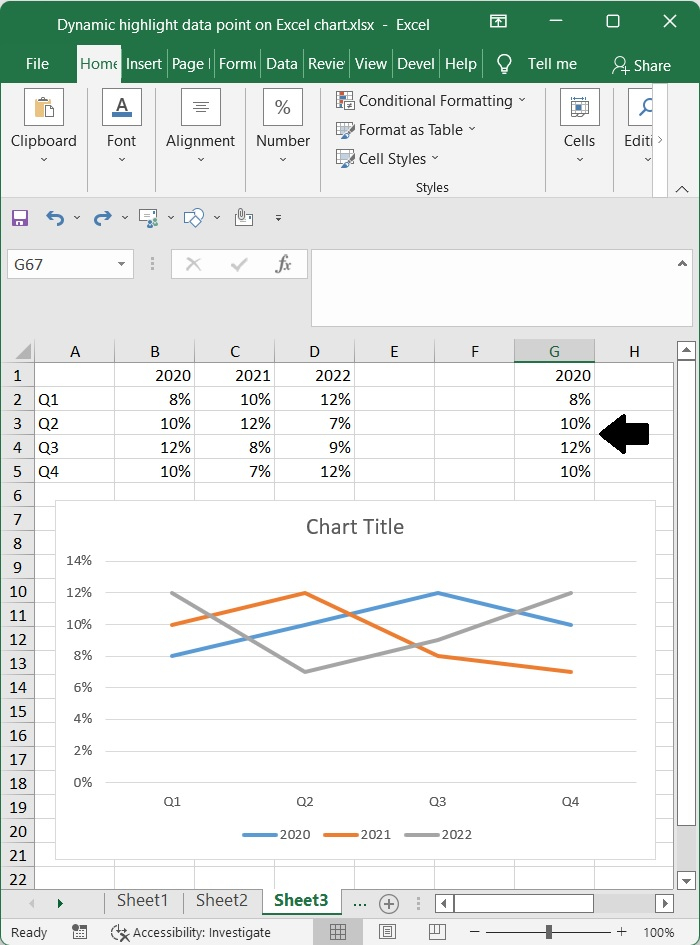Screen dimensions: 700x945
Task: Switch to Page Break Preview
Action: [x=437, y=932]
